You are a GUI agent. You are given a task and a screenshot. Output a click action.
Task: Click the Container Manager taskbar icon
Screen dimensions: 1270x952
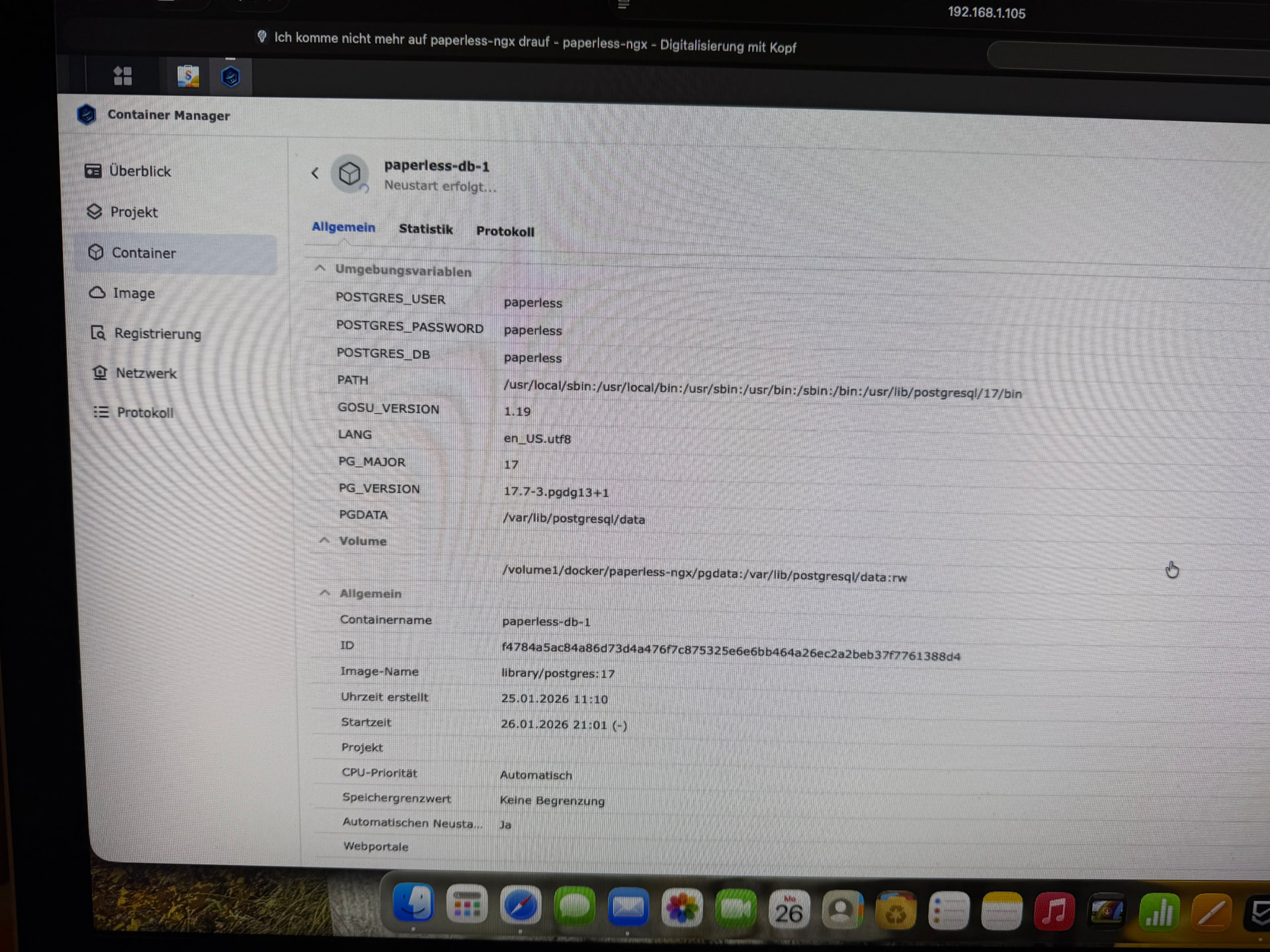coord(230,77)
